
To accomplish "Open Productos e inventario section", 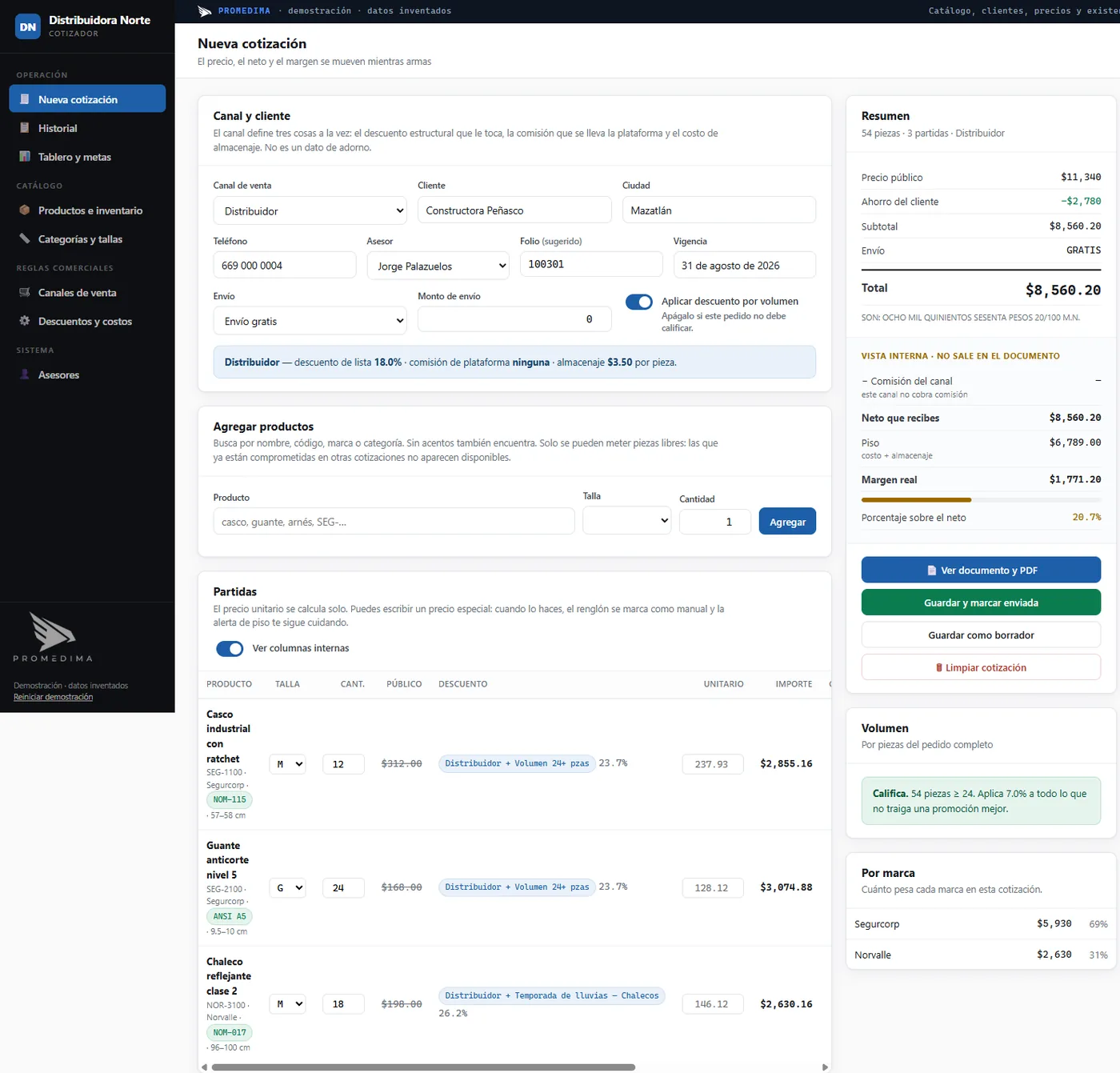I will point(87,210).
